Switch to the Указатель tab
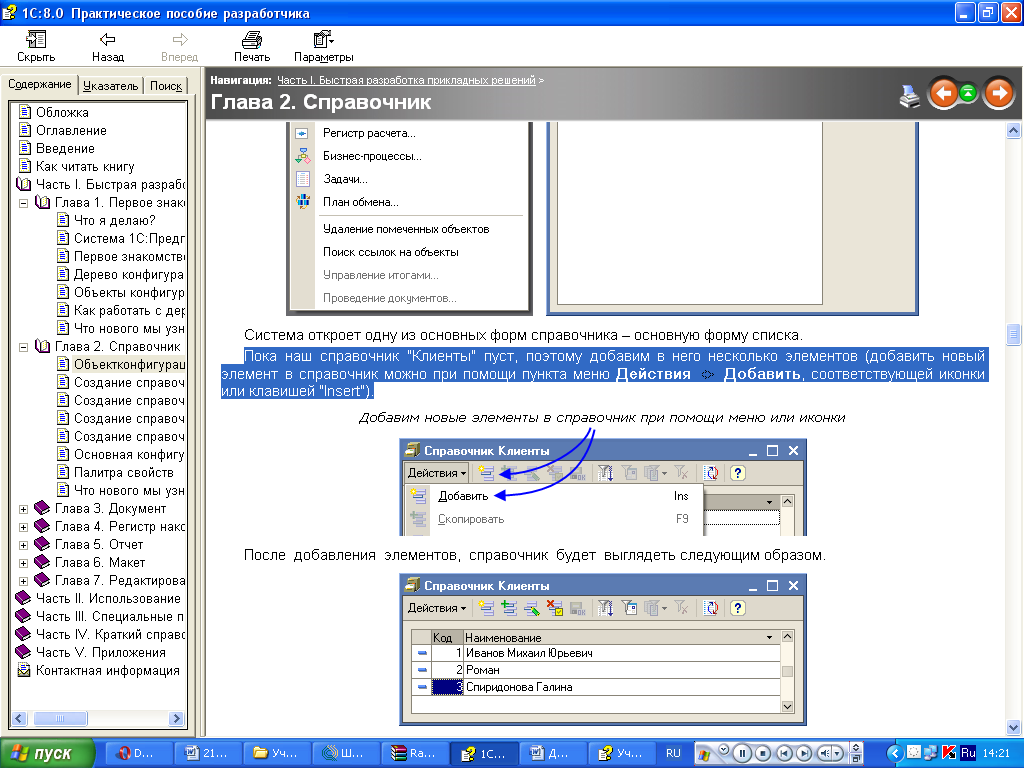 click(x=110, y=86)
